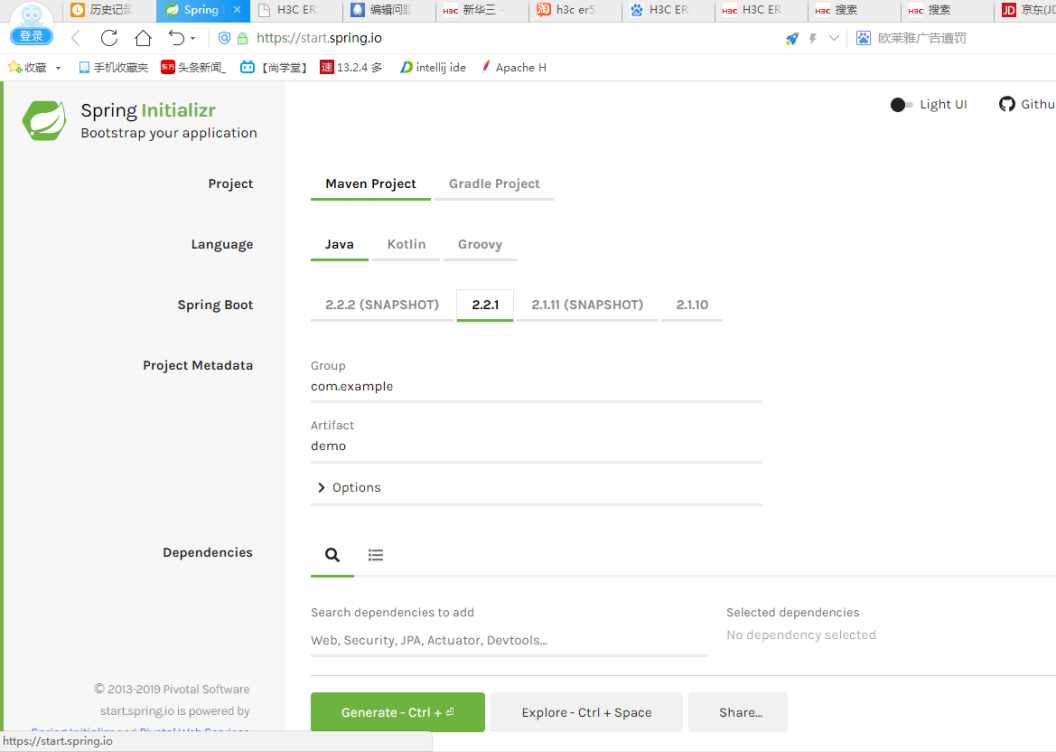Open the intellij ide bookmark
Screen dimensions: 1056x752
pyautogui.click(x=433, y=67)
